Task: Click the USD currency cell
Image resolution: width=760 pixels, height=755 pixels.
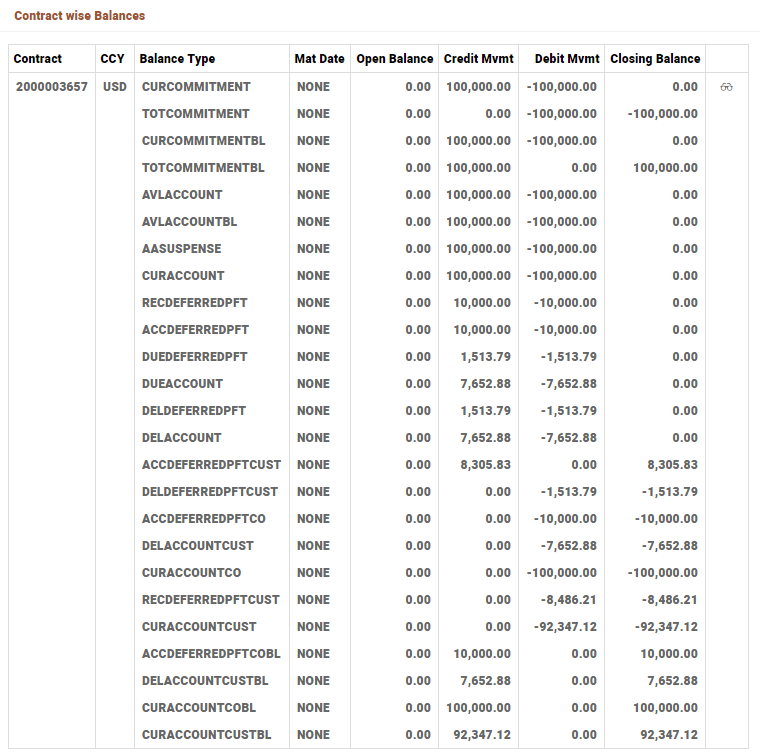Action: pos(115,87)
